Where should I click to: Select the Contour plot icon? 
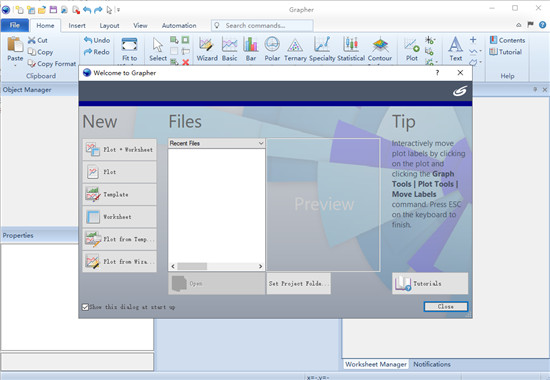coord(380,49)
